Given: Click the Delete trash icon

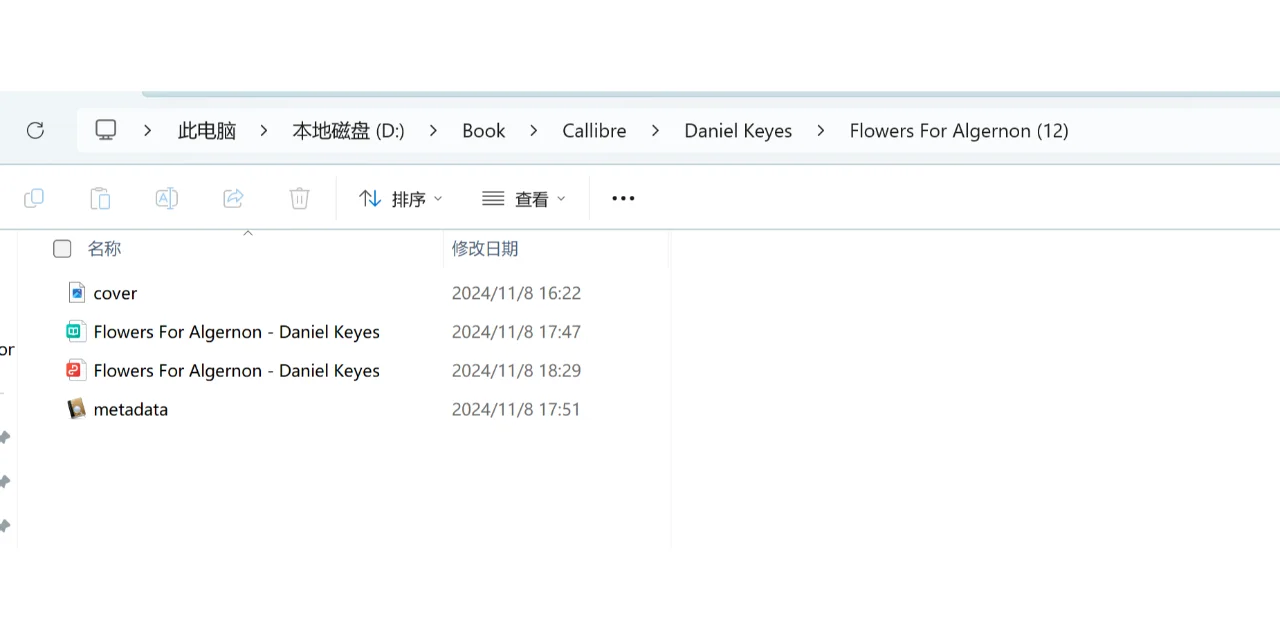Looking at the screenshot, I should tap(299, 198).
